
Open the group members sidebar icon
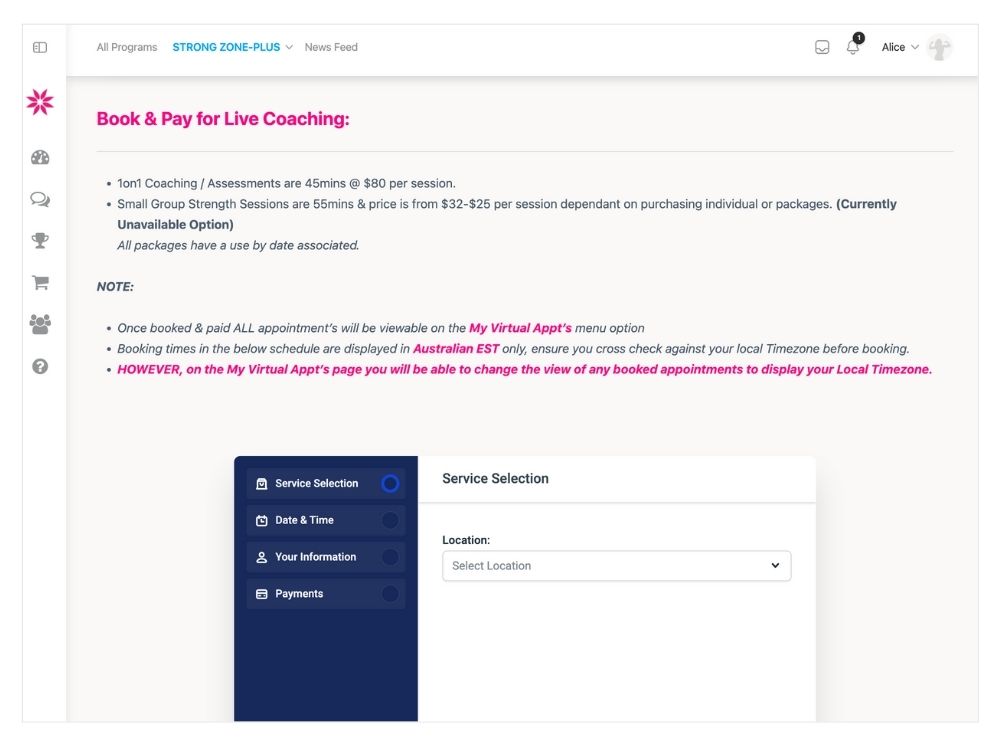click(40, 324)
